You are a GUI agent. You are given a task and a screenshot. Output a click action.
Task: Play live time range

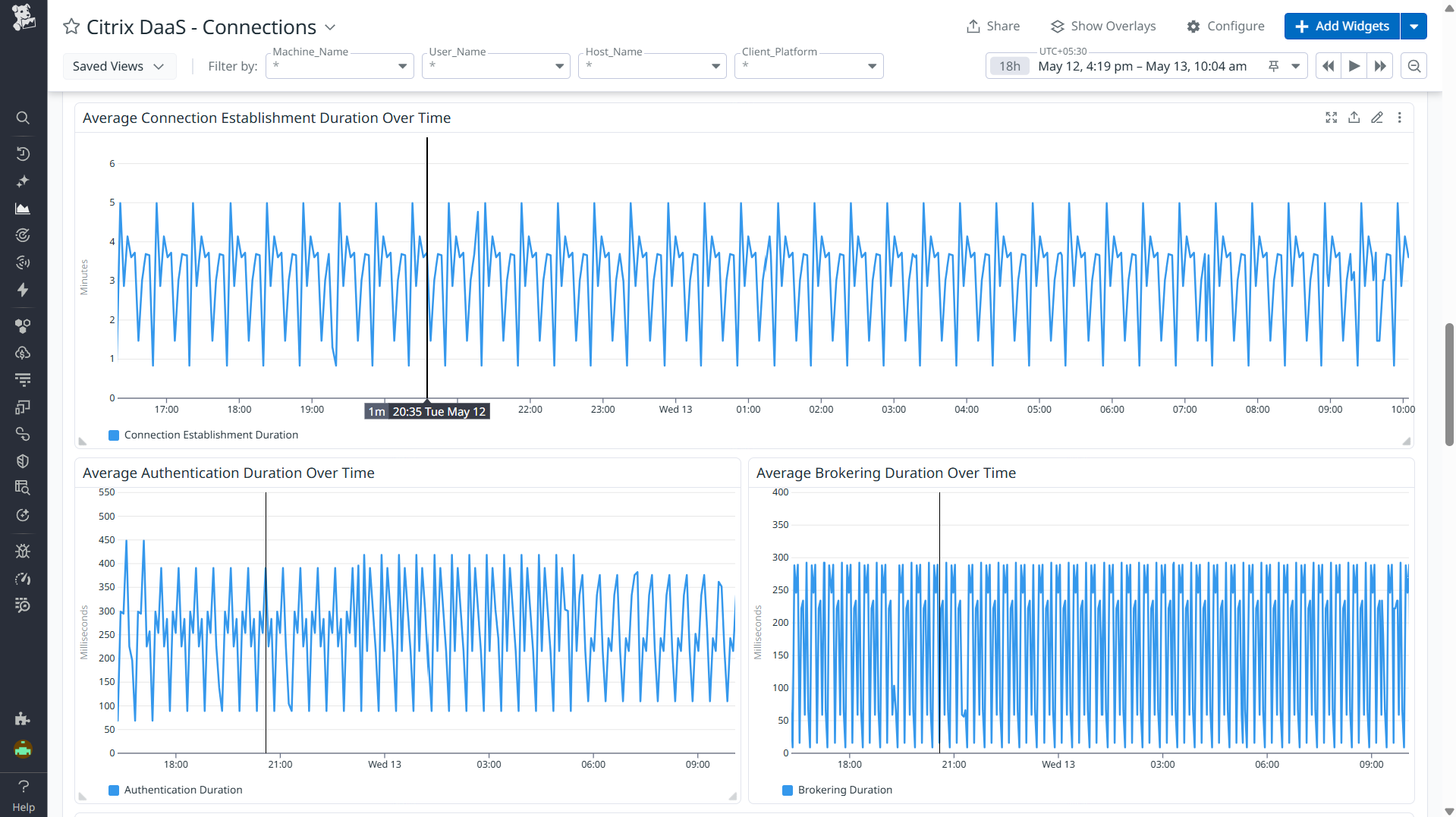point(1354,66)
